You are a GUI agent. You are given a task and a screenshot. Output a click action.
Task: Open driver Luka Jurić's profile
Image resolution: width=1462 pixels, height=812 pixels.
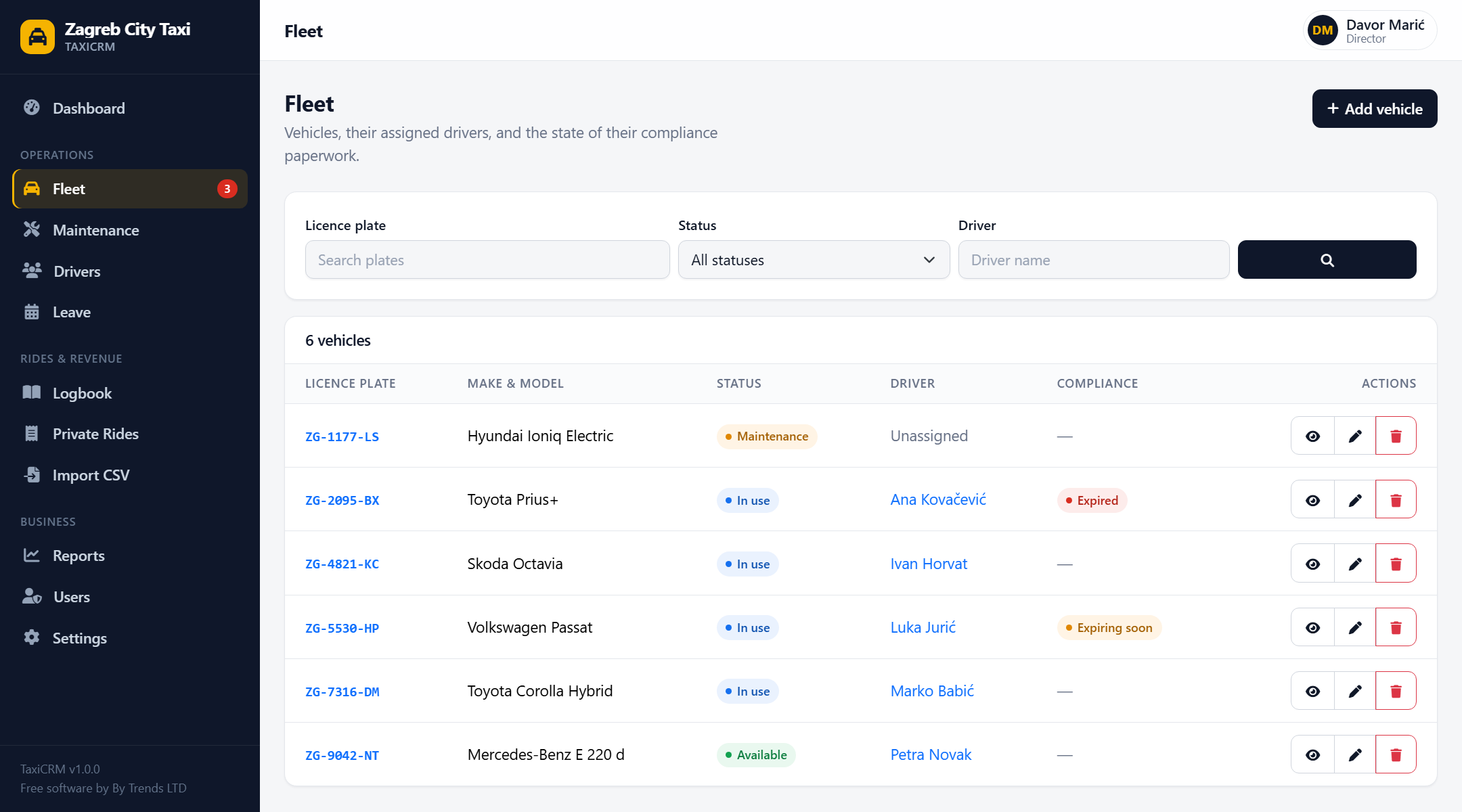point(923,627)
